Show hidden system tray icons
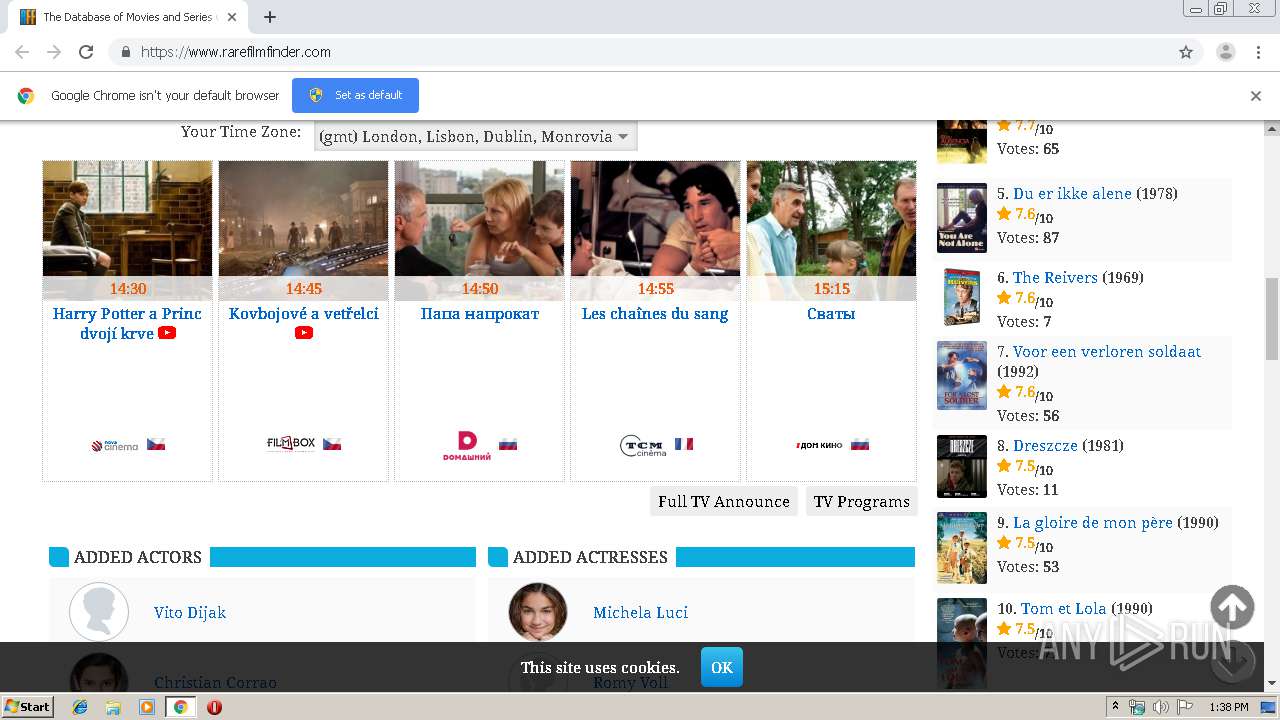1280x720 pixels. click(x=1115, y=707)
